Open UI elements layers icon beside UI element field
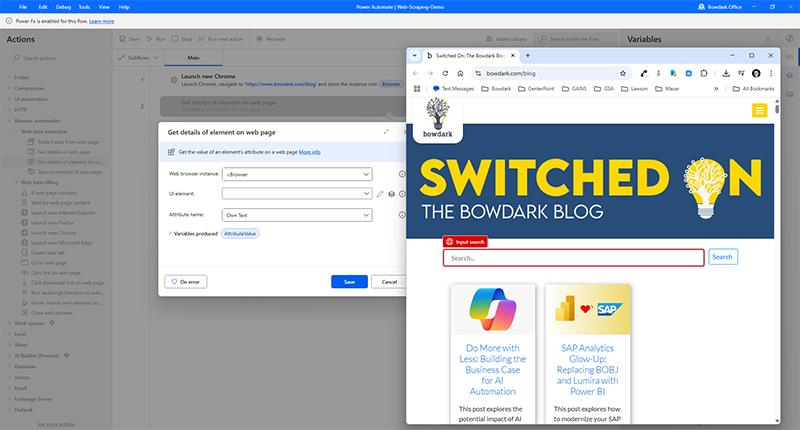The image size is (800, 430). tap(391, 194)
